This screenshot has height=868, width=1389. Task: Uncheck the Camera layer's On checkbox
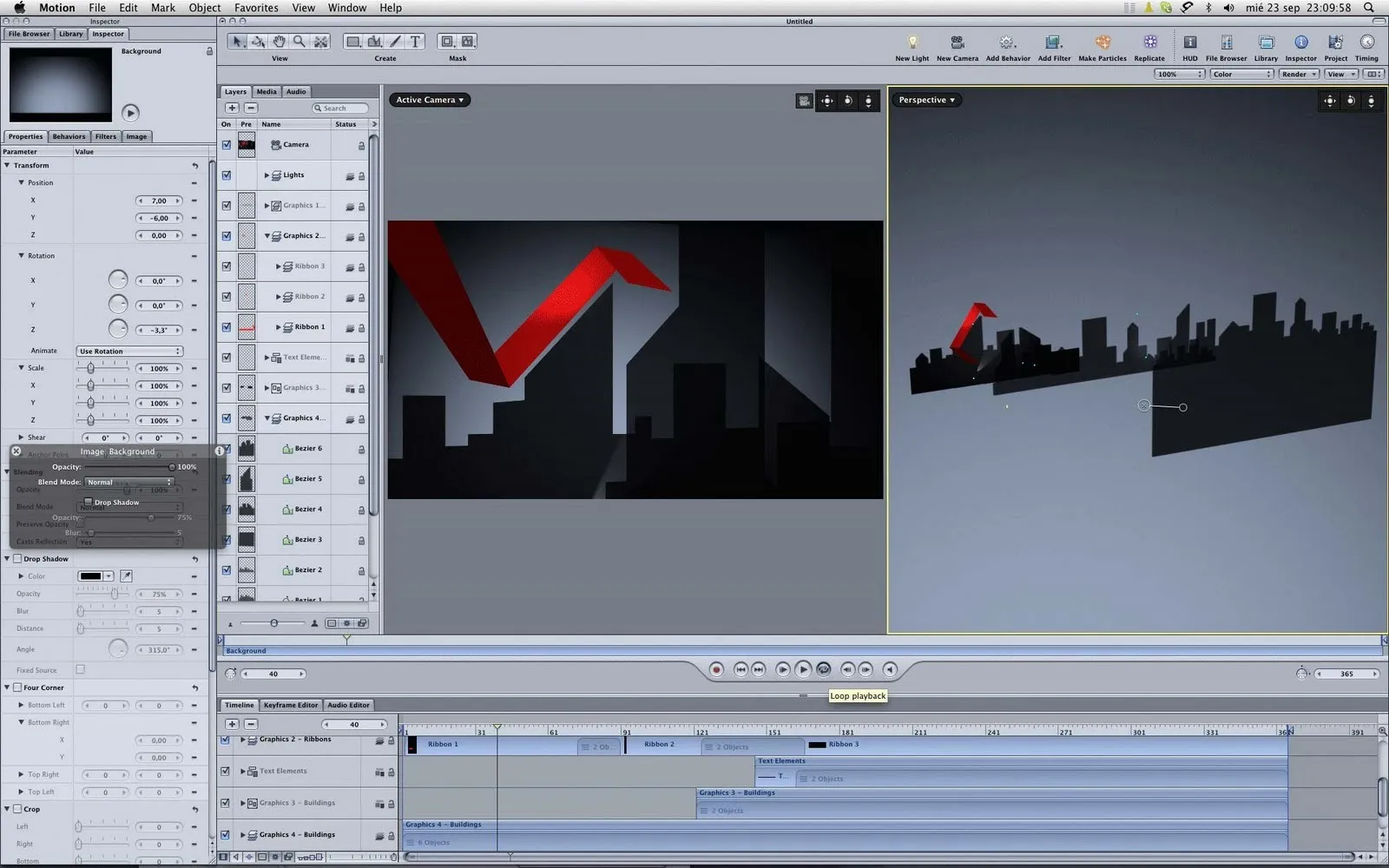[x=227, y=144]
